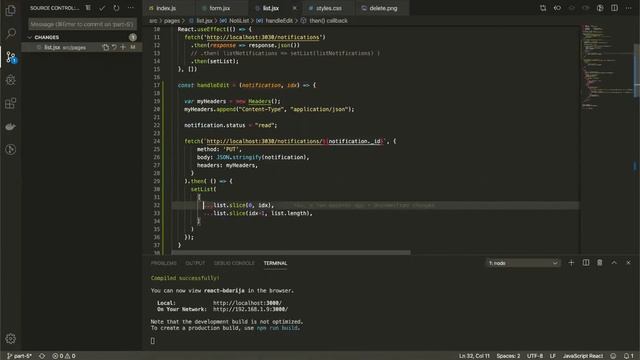Discard changes on list.jsx row
Screen dimensions: 640x360
tap(114, 47)
